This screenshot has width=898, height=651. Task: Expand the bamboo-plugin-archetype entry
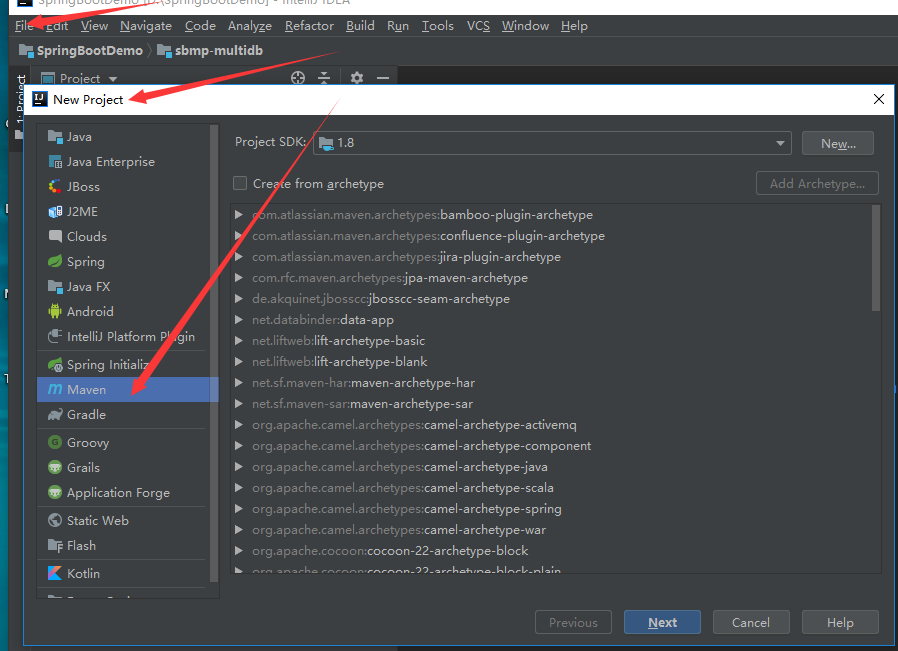pyautogui.click(x=239, y=215)
